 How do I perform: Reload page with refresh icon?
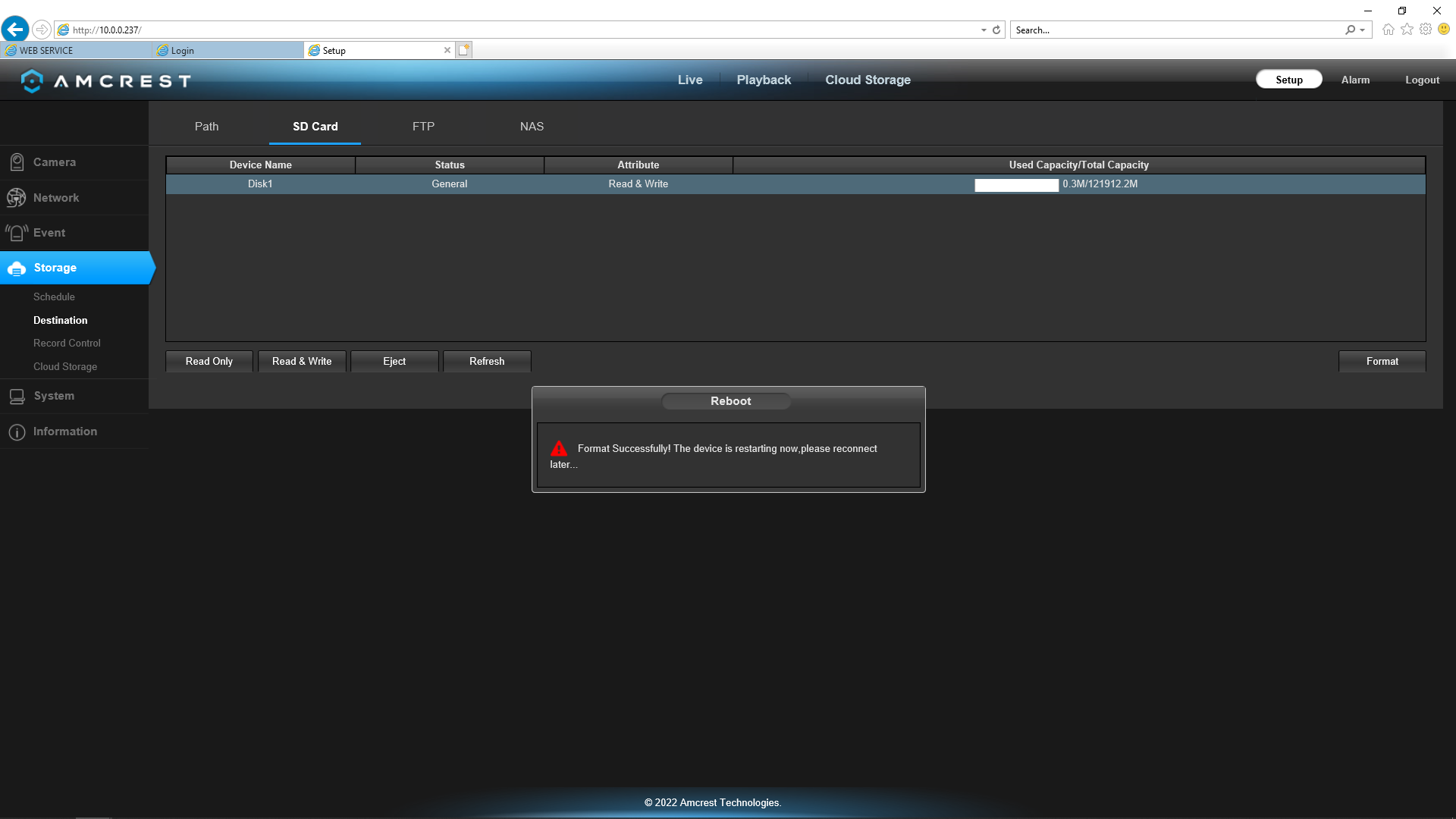(996, 30)
